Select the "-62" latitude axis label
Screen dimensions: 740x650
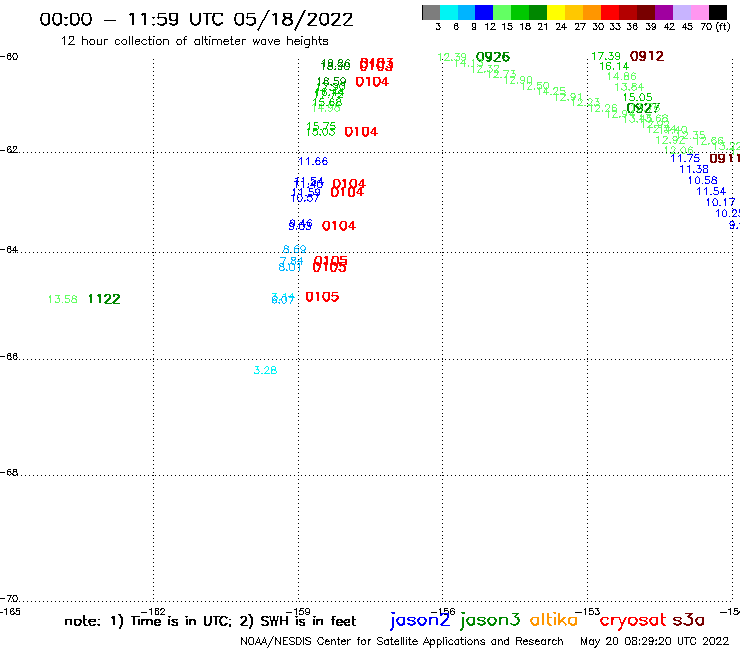[x=9, y=150]
